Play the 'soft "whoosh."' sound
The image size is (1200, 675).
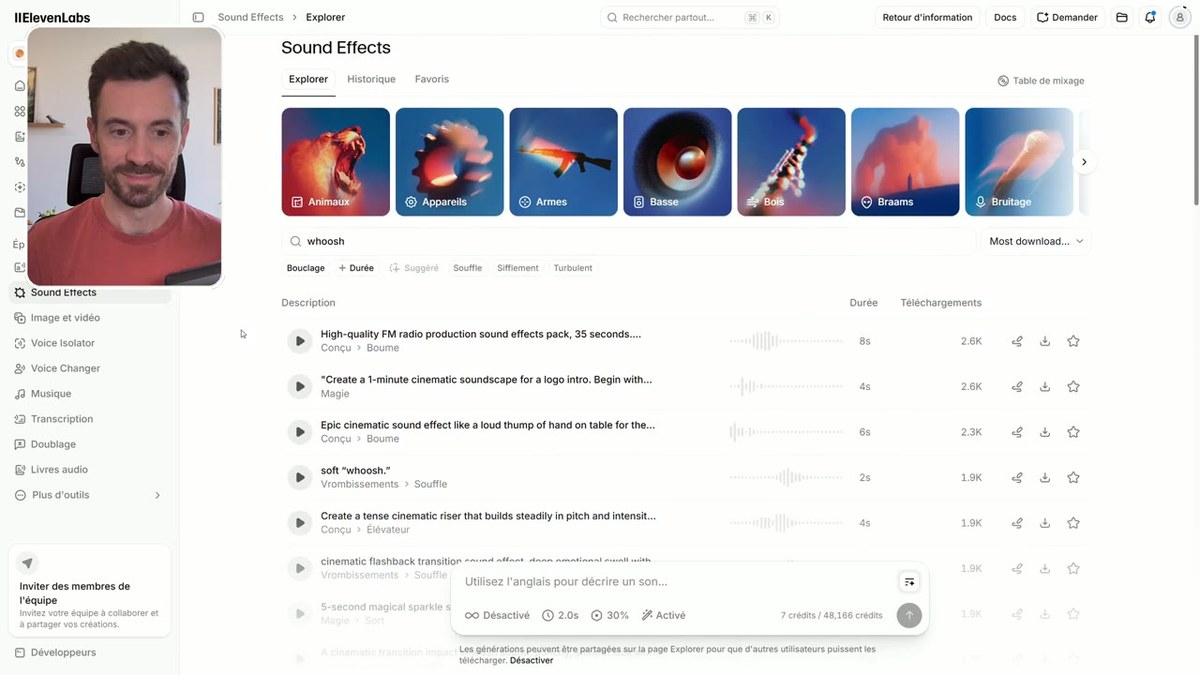(x=299, y=478)
